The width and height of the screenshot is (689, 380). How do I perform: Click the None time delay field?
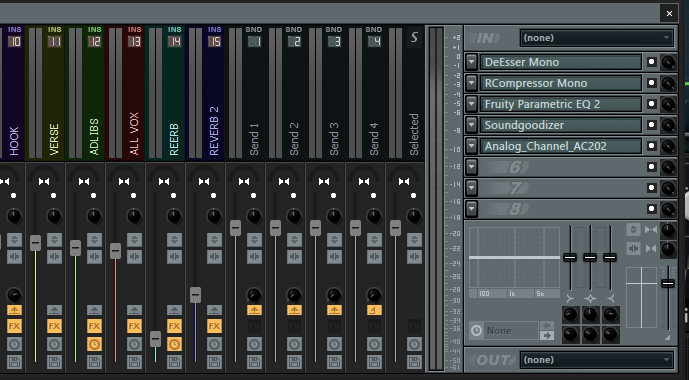(511, 330)
